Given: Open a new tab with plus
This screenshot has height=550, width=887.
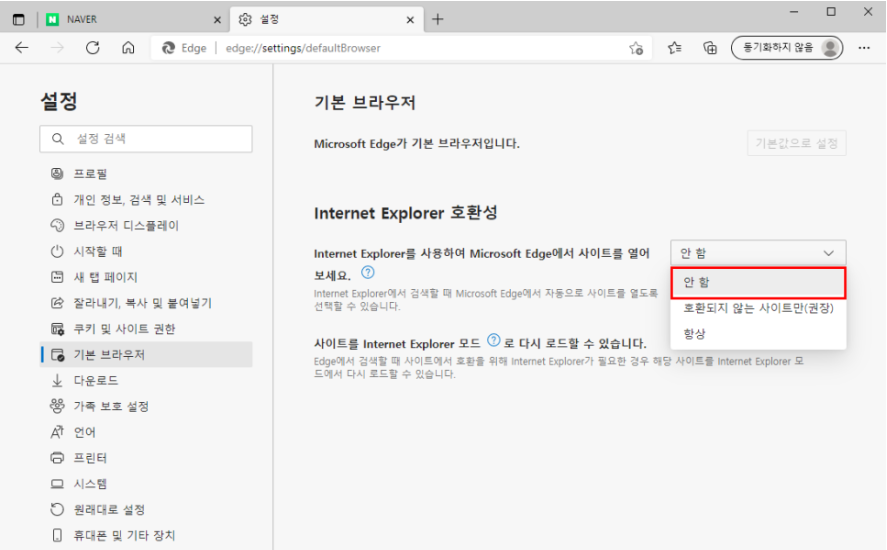Looking at the screenshot, I should point(438,19).
